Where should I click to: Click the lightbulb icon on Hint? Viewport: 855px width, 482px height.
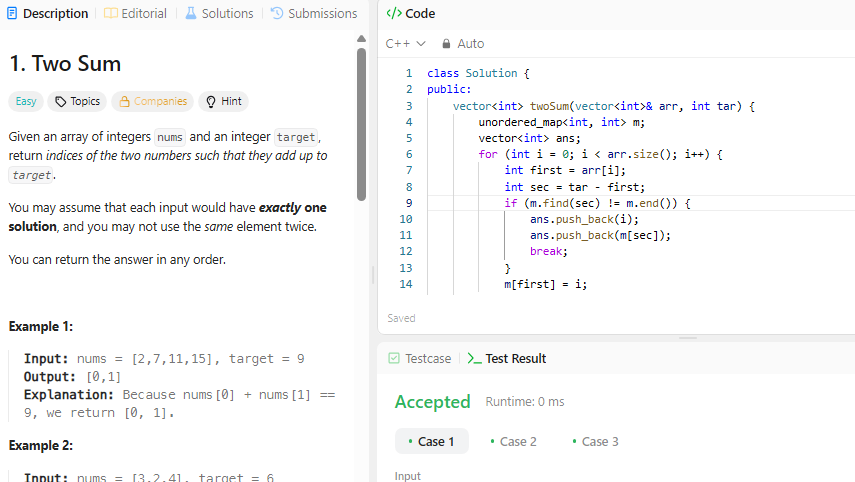pos(211,101)
